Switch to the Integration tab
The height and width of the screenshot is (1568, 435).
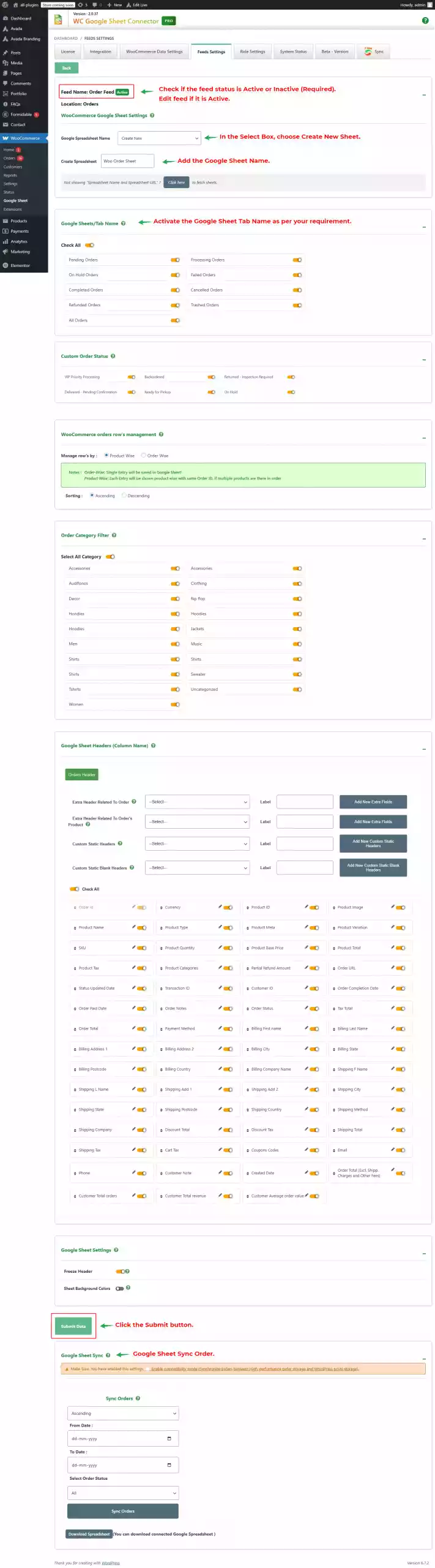click(100, 51)
